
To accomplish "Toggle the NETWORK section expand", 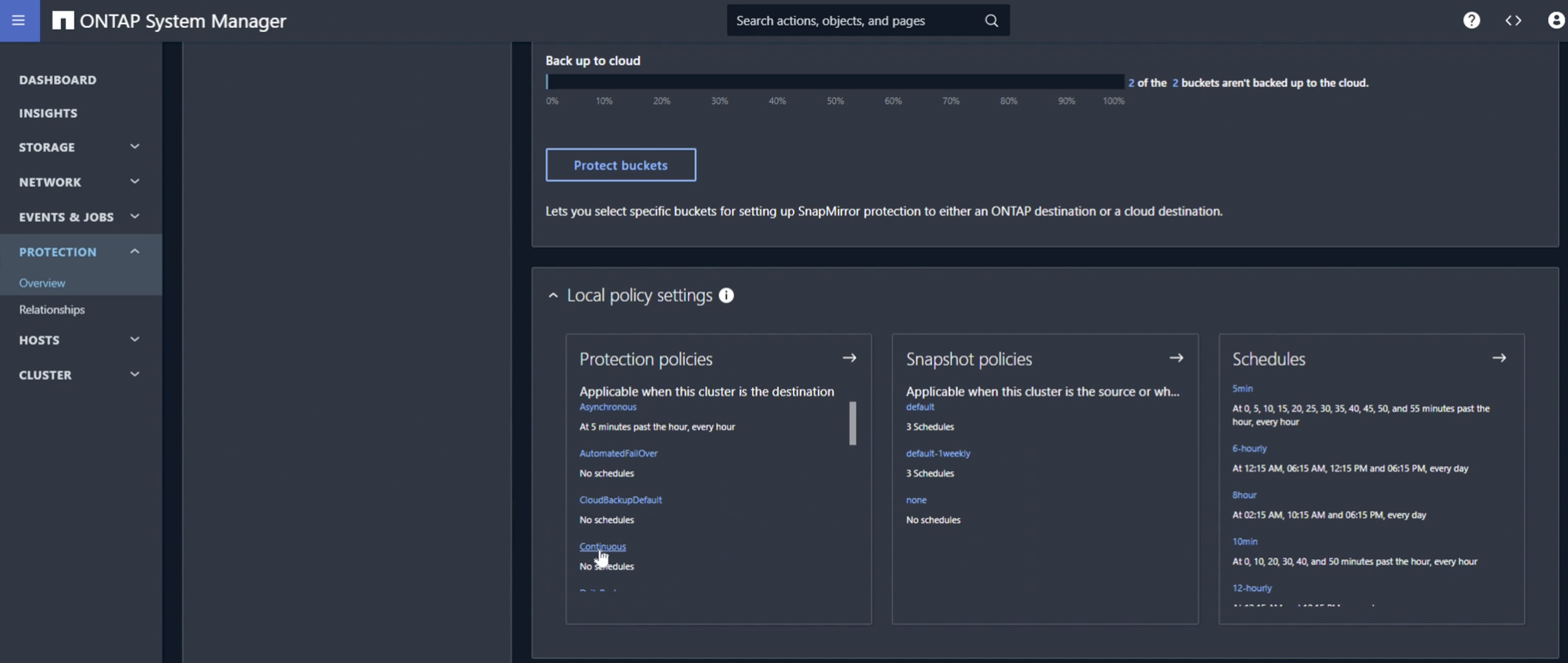I will 133,182.
